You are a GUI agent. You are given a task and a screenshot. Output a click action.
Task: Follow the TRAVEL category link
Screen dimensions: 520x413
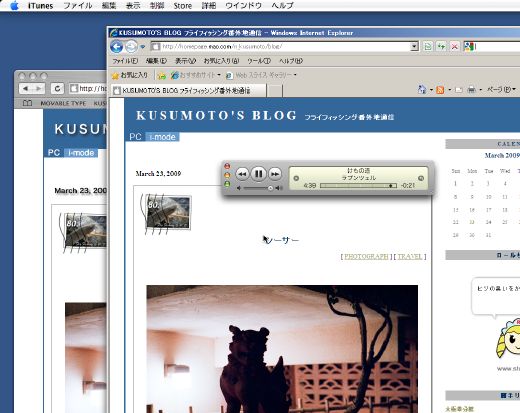410,256
